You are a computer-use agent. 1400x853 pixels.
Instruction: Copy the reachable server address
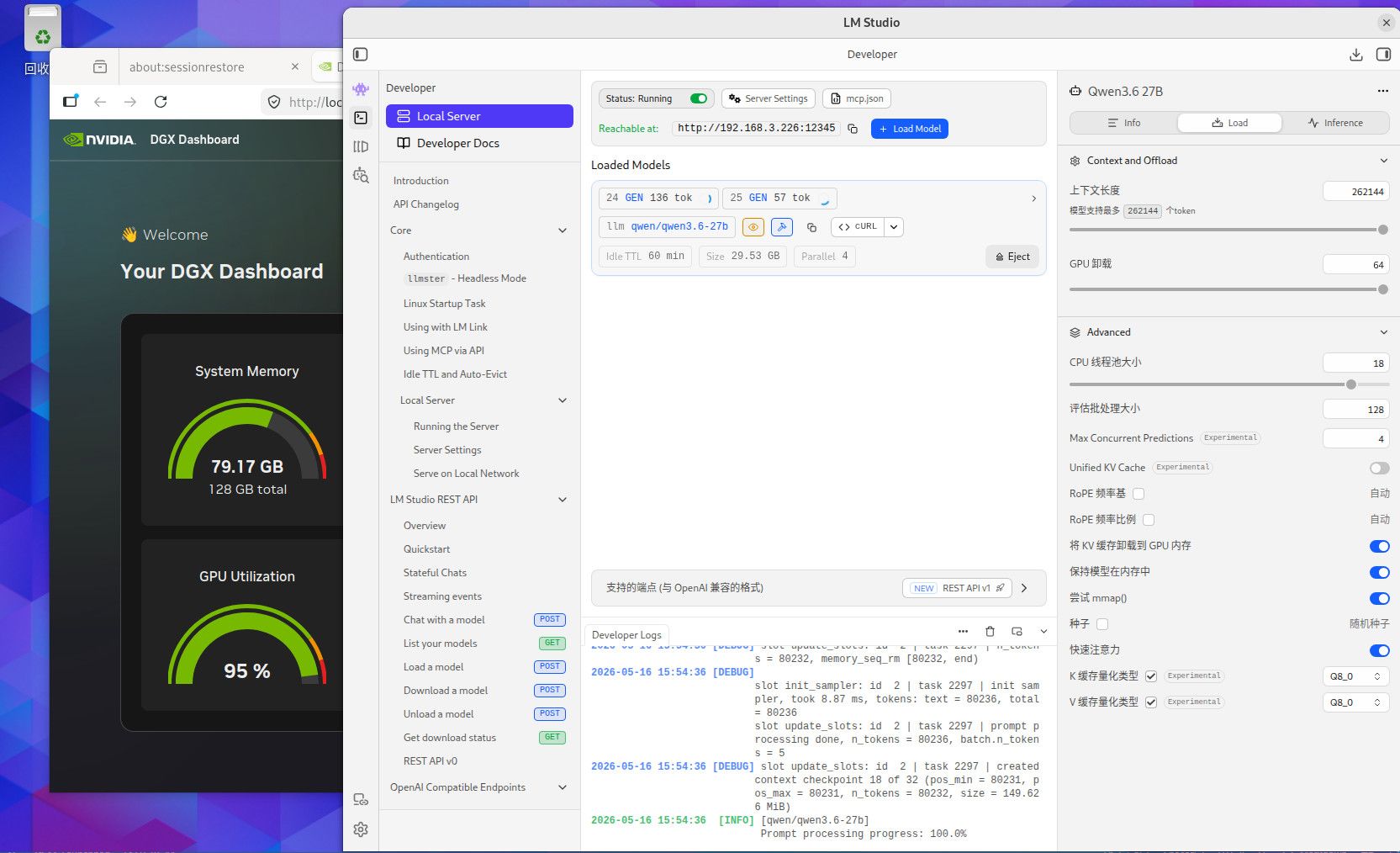(x=853, y=129)
